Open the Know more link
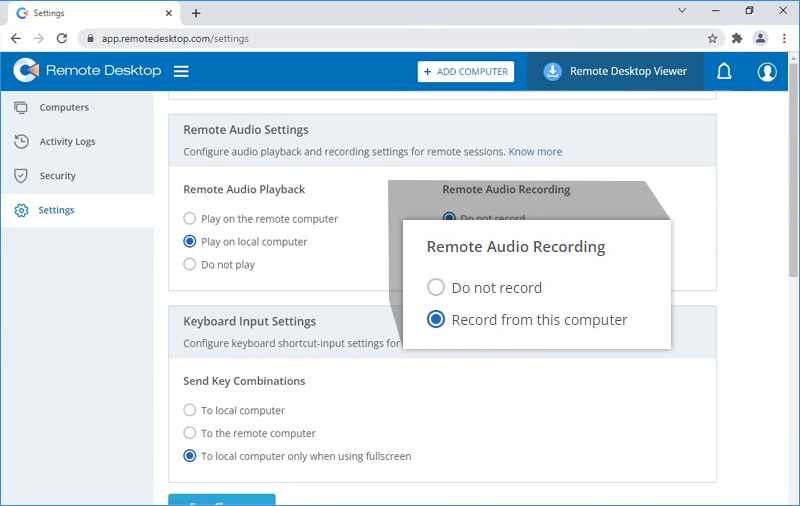 tap(535, 152)
